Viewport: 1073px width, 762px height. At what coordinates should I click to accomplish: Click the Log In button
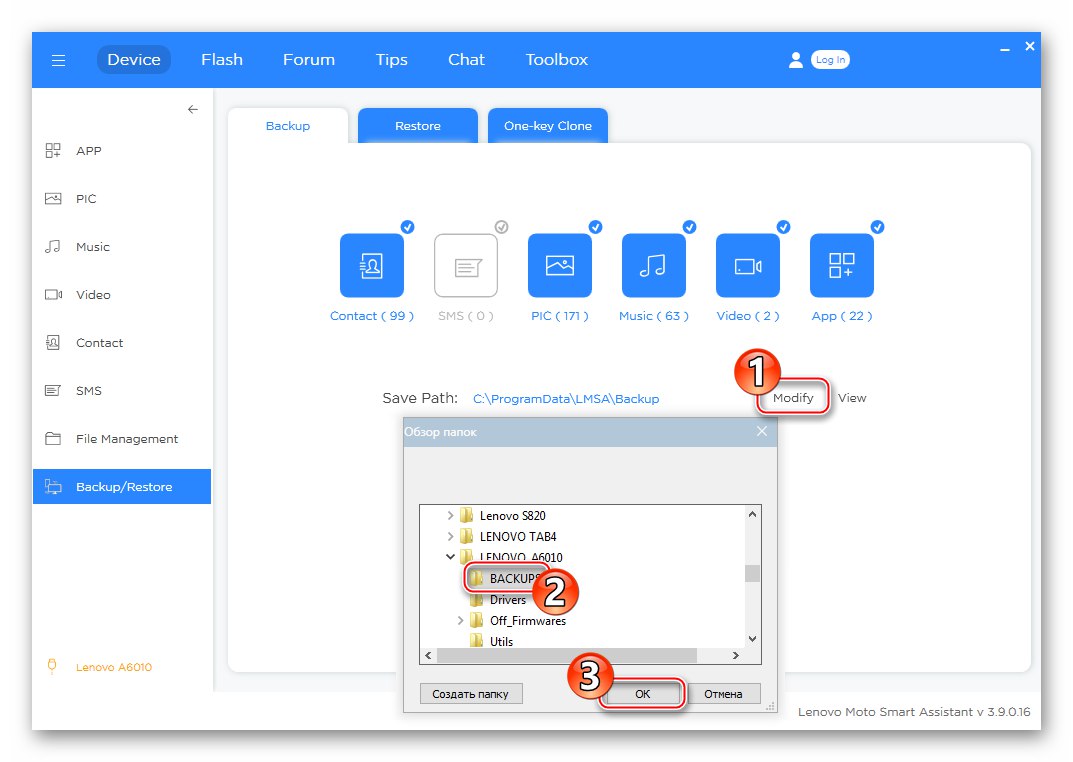click(830, 60)
